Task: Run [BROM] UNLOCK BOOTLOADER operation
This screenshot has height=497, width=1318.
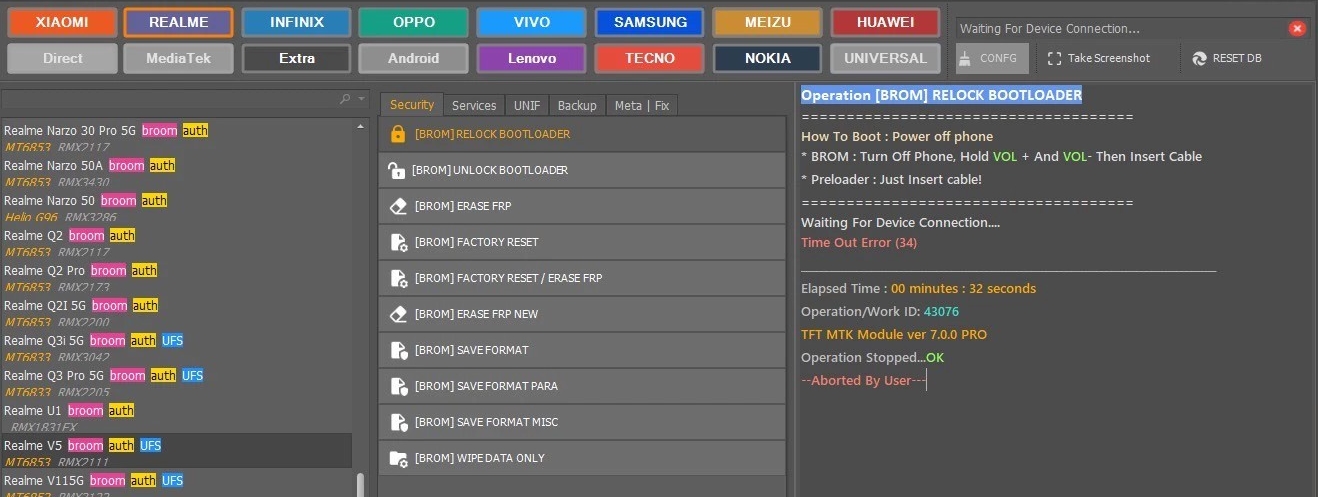Action: 582,170
